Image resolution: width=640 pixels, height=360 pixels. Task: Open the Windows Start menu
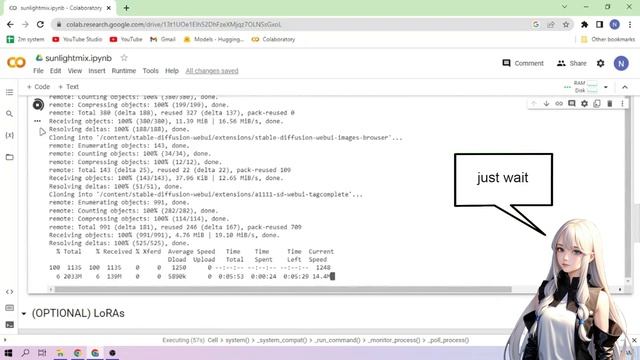tap(8, 353)
